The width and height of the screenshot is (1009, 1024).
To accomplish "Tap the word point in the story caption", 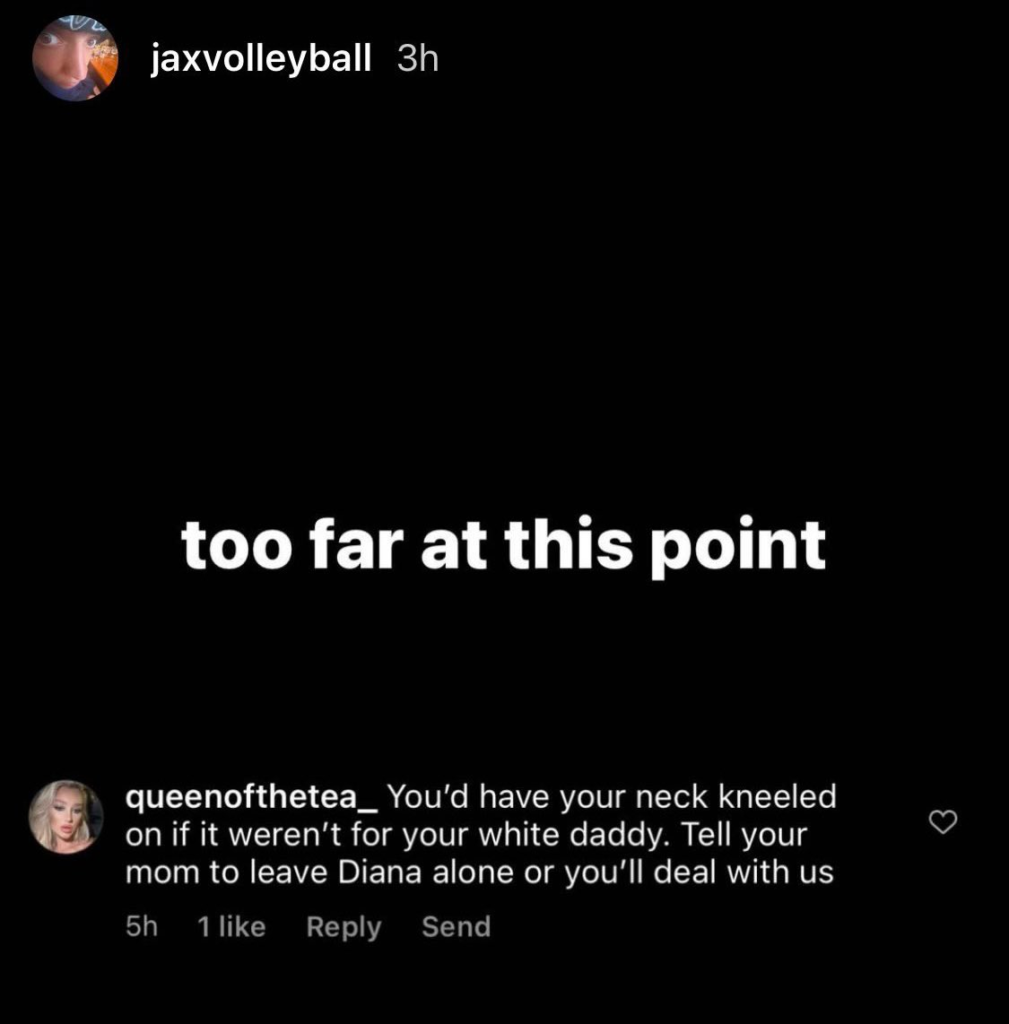I will pos(739,547).
